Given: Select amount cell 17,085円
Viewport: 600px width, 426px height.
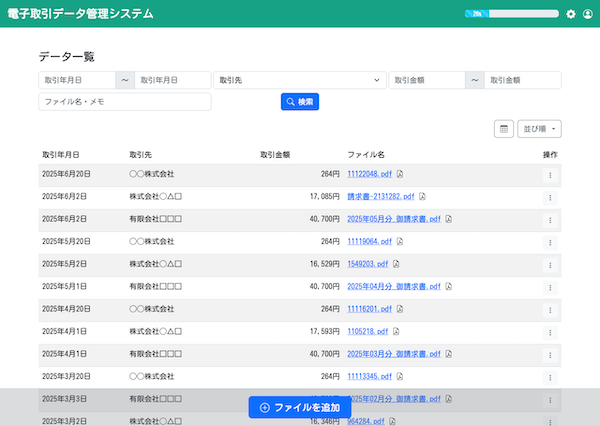Looking at the screenshot, I should [324, 197].
